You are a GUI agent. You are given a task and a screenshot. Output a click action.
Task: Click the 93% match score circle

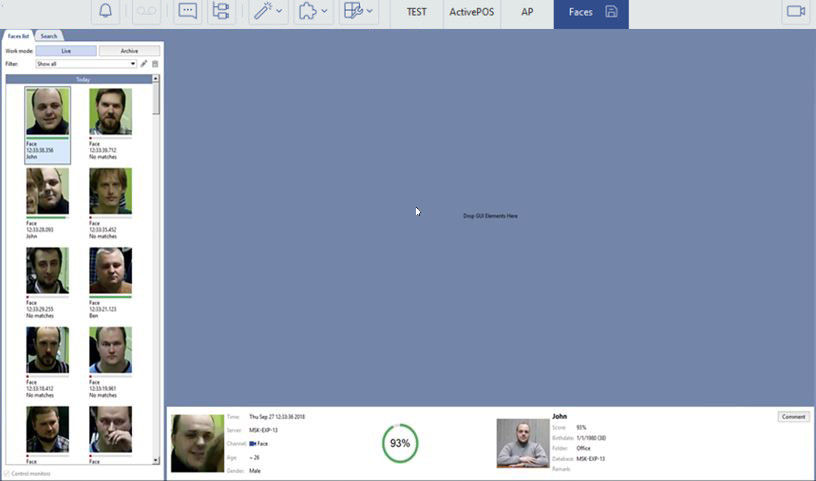point(401,442)
